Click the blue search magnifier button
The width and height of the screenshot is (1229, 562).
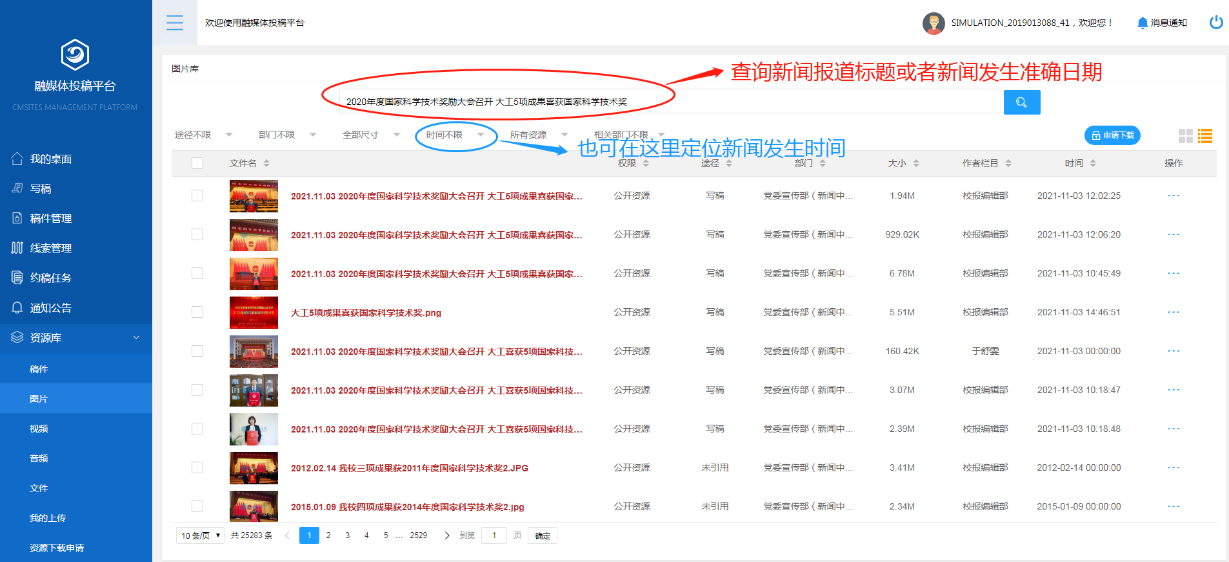[1021, 102]
